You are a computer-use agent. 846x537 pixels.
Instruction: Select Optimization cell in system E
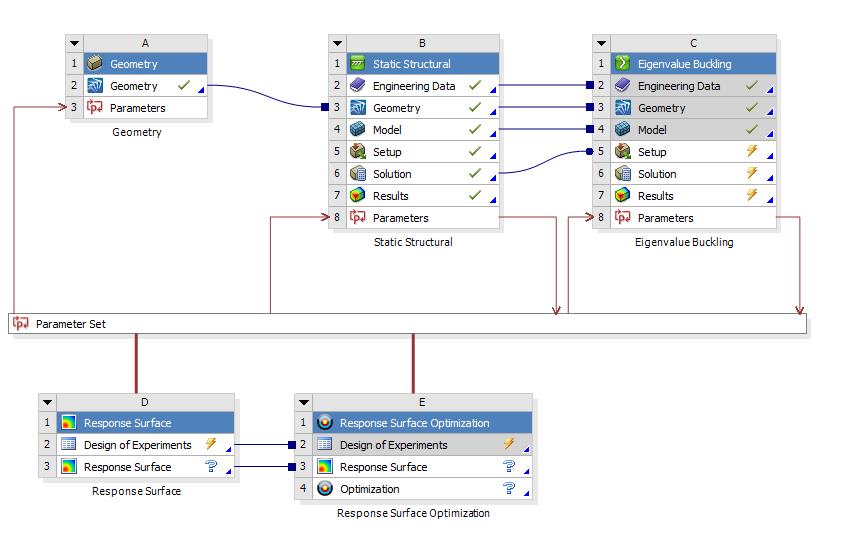(422, 489)
